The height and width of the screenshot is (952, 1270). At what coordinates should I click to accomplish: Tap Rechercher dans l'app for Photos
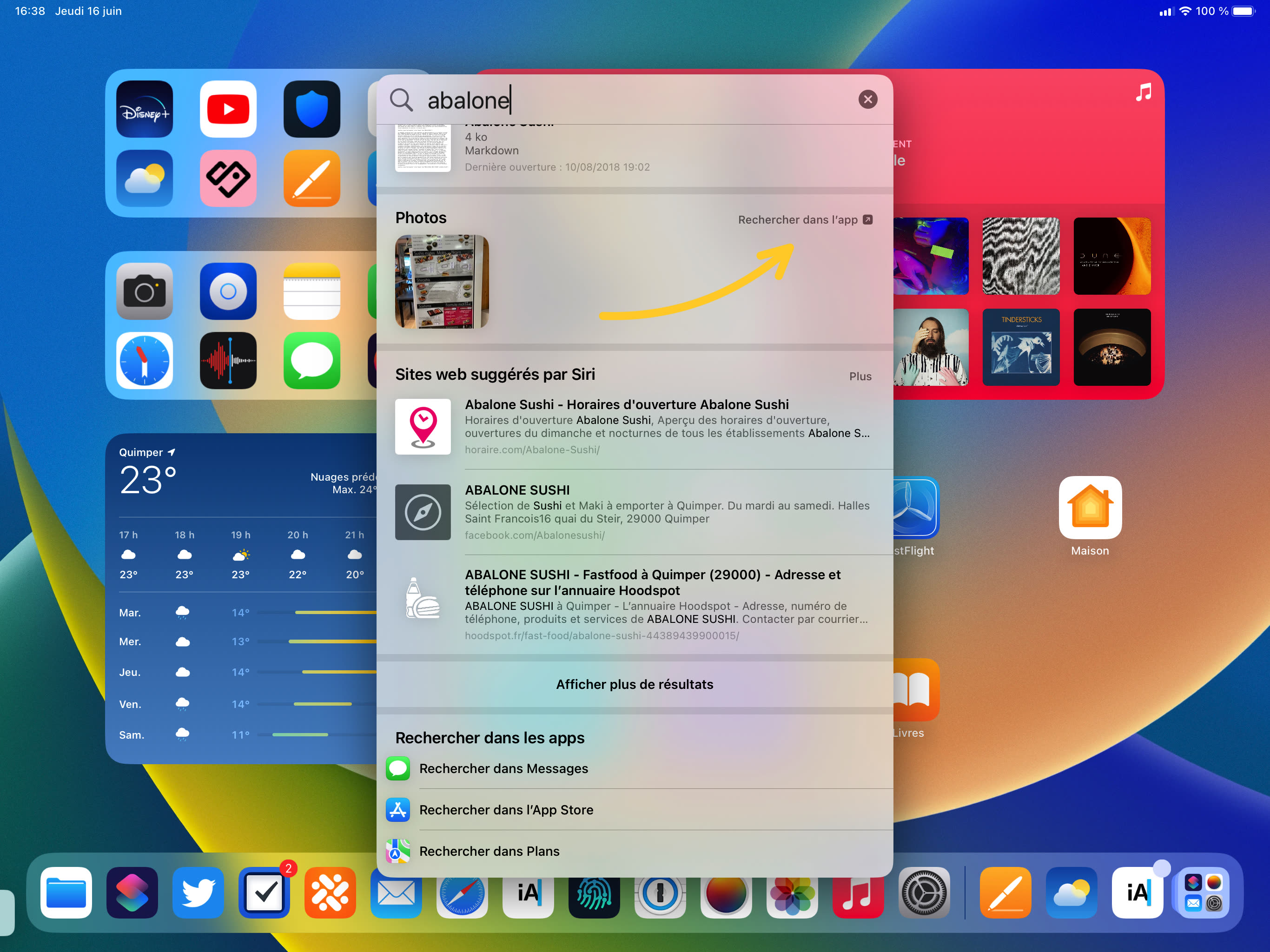tap(805, 220)
